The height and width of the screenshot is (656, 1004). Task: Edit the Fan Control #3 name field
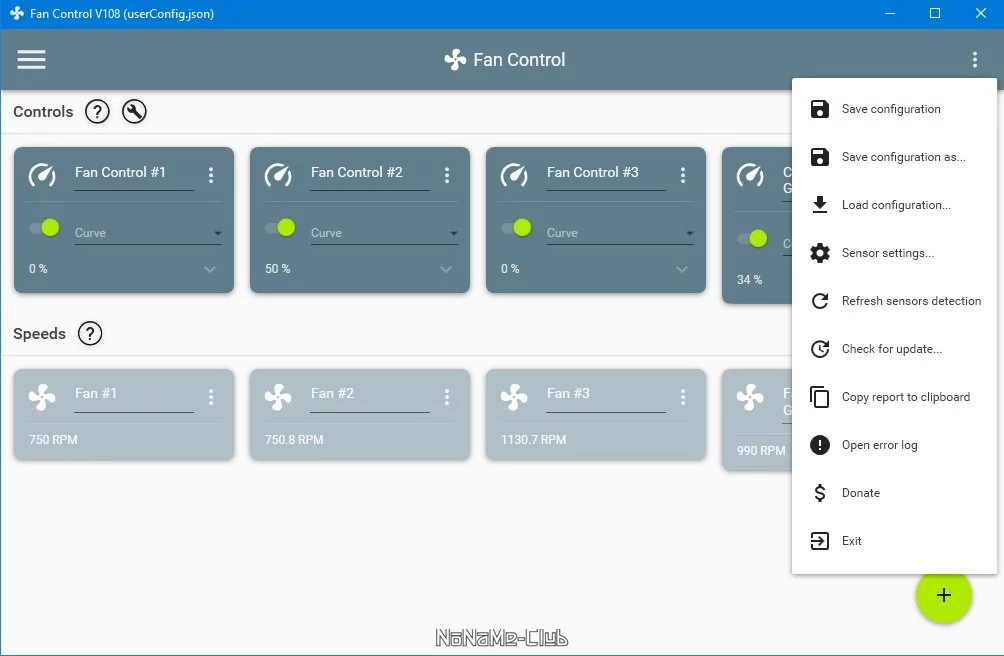click(x=606, y=173)
